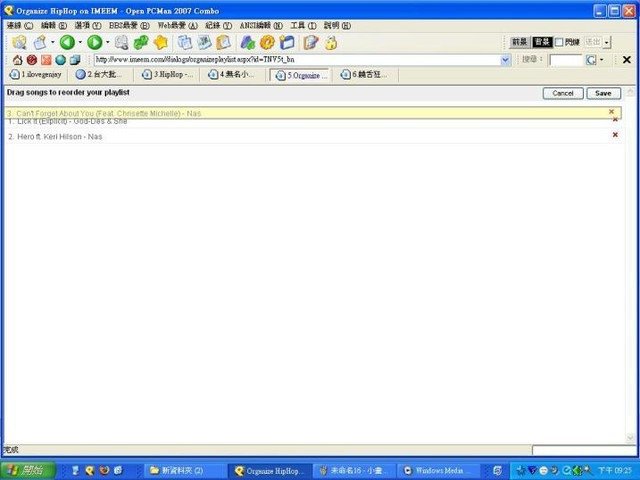This screenshot has height=480, width=640.
Task: Click the home icon on address bar
Action: point(17,60)
